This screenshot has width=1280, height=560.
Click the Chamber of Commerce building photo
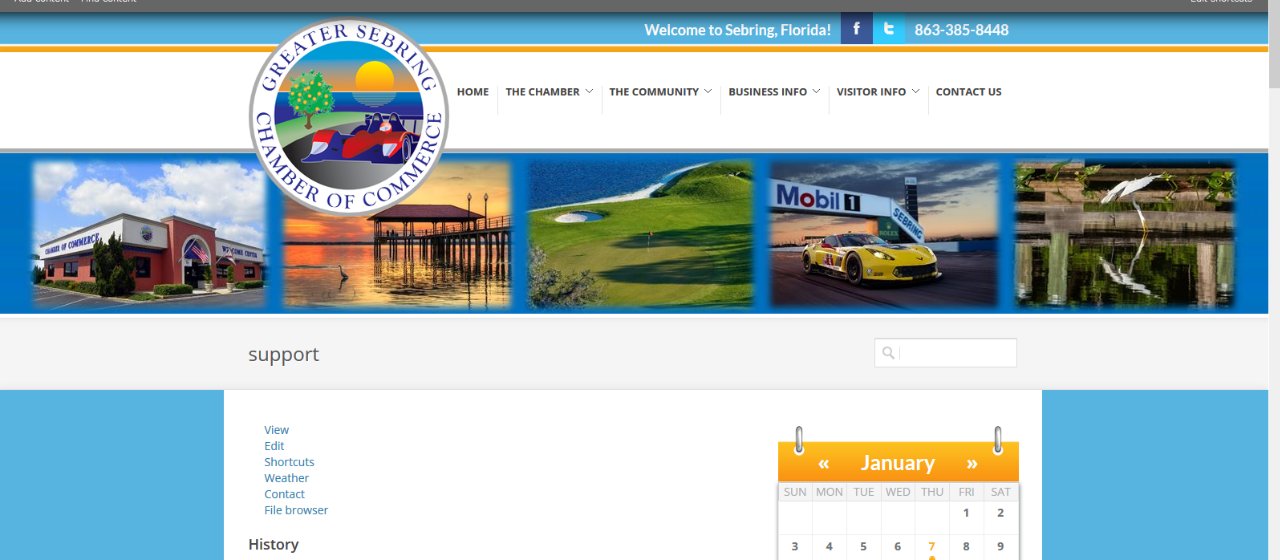pos(149,234)
